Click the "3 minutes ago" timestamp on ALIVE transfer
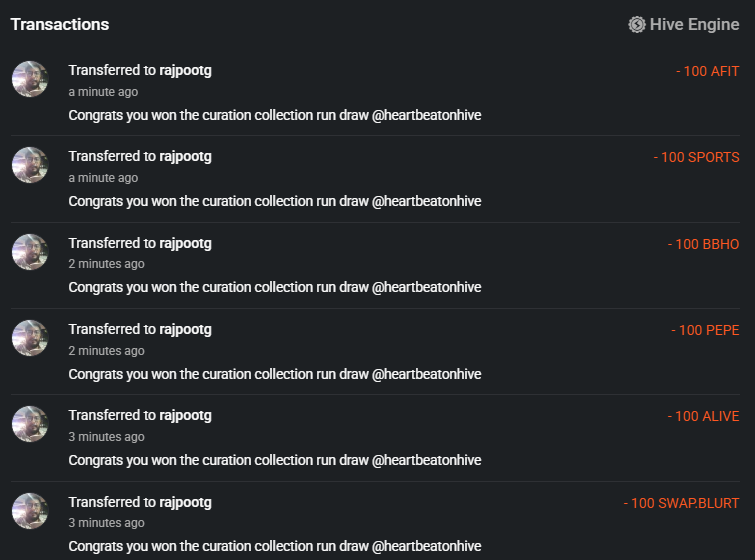The width and height of the screenshot is (755, 560). pos(106,437)
